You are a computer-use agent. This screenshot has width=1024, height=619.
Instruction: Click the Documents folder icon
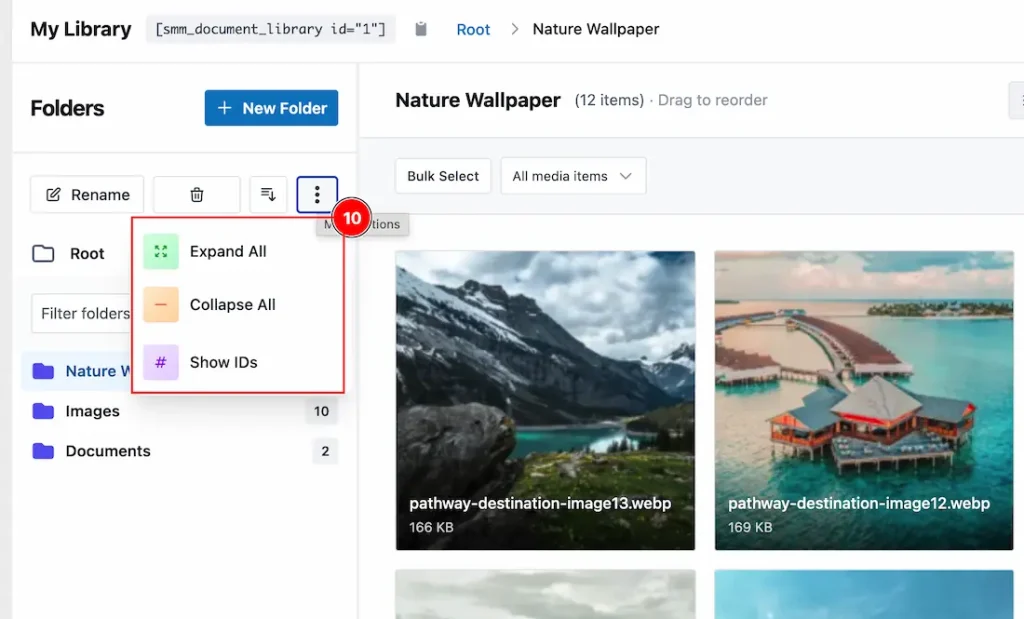click(x=43, y=451)
